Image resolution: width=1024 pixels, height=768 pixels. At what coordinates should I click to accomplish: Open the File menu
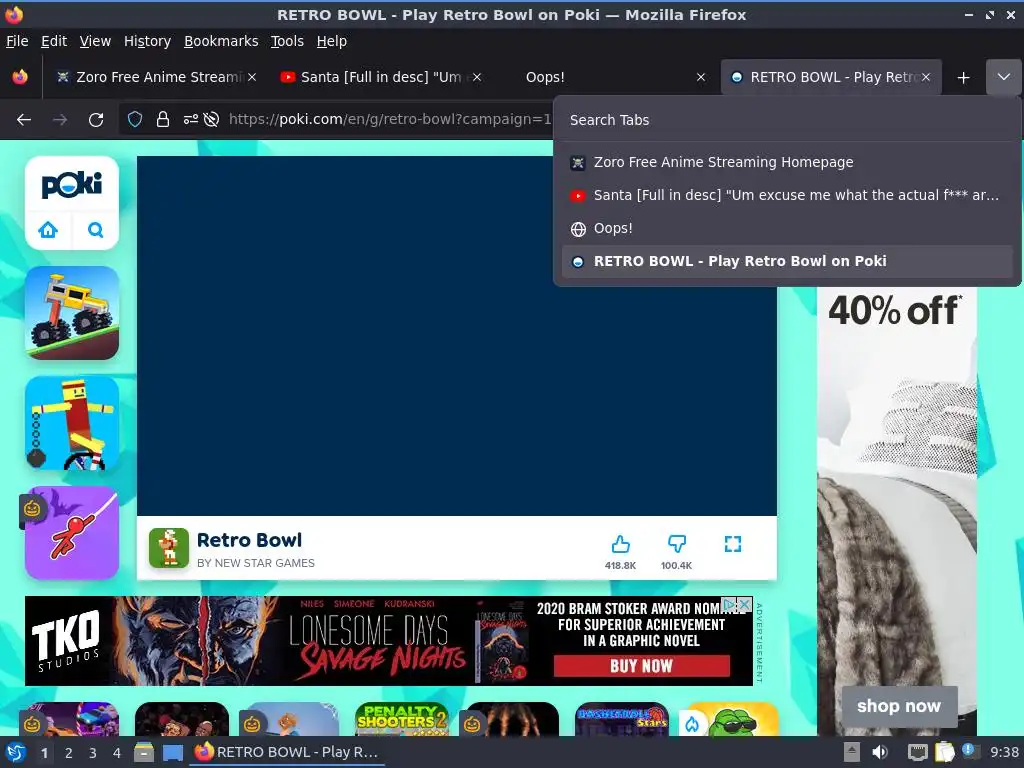pos(17,41)
